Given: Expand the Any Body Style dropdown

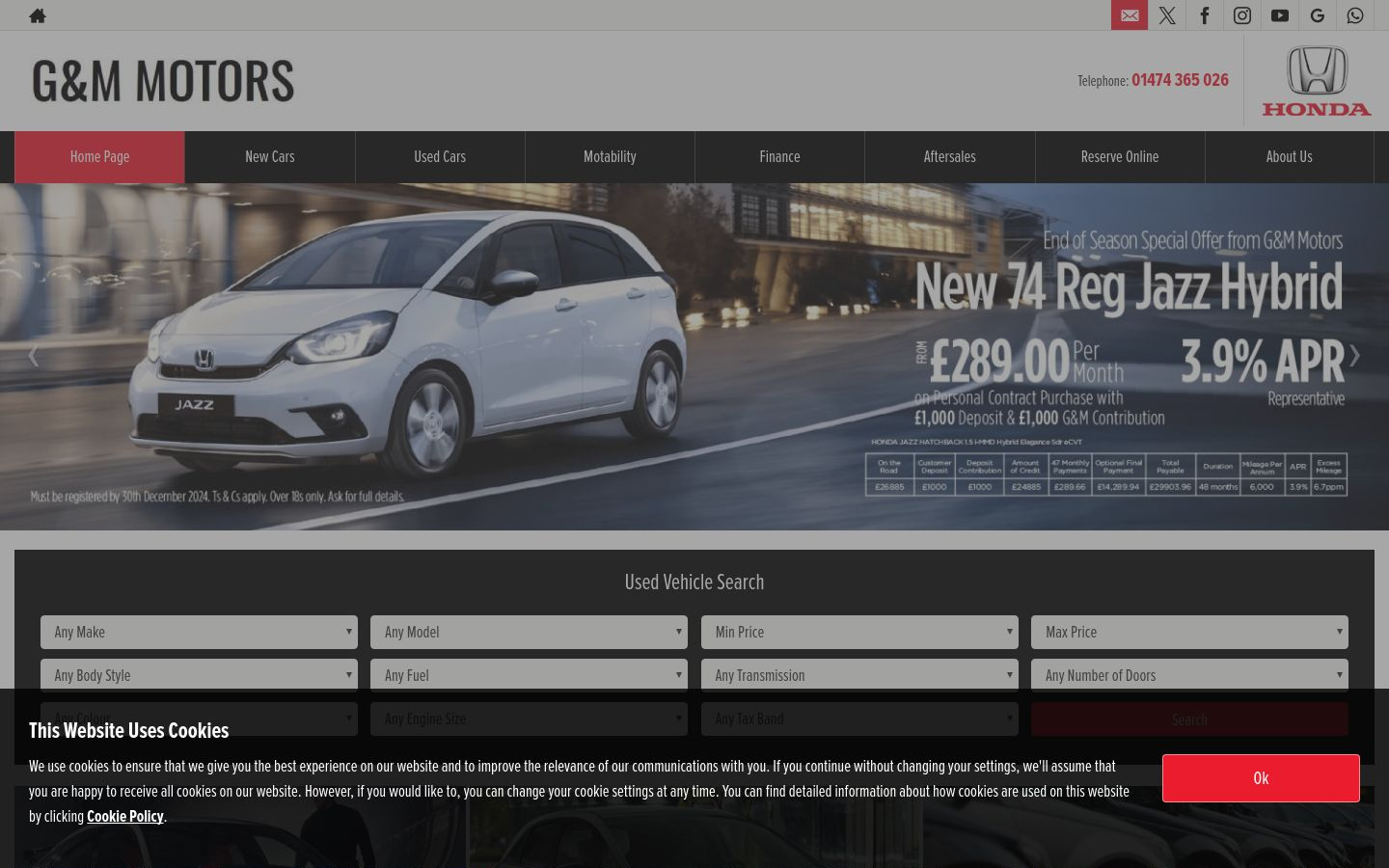Looking at the screenshot, I should point(199,674).
